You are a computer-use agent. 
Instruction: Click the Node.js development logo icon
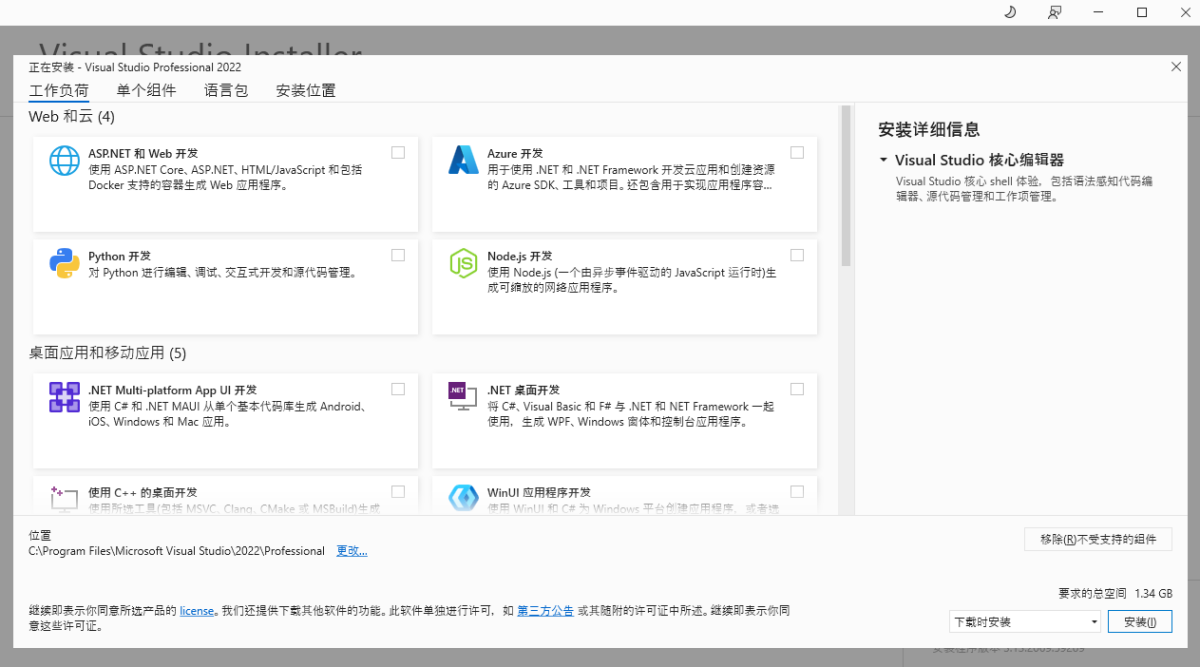[x=464, y=263]
